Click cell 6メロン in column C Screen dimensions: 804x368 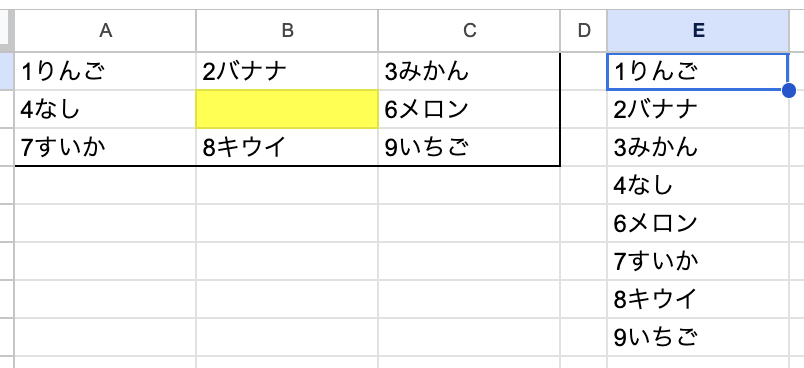click(x=469, y=109)
